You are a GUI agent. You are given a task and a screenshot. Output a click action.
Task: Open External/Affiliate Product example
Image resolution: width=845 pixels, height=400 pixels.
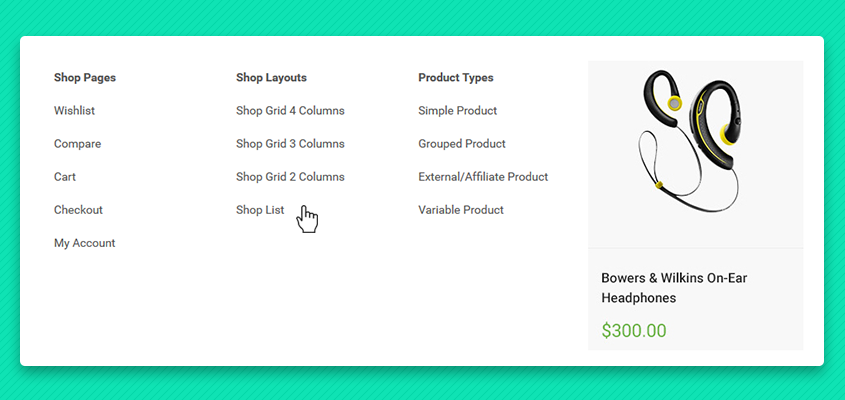(483, 177)
